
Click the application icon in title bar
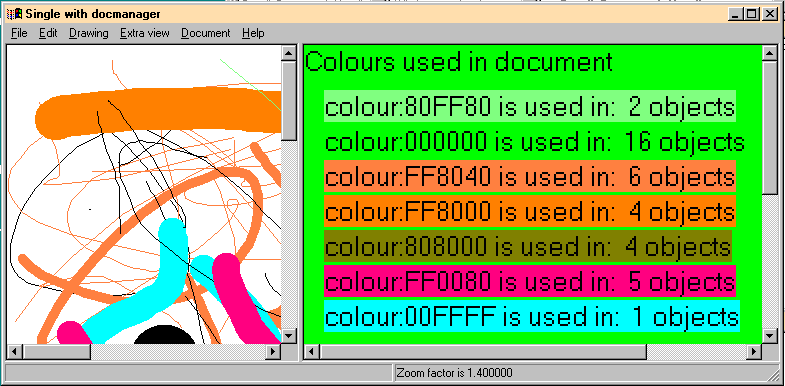pos(15,14)
